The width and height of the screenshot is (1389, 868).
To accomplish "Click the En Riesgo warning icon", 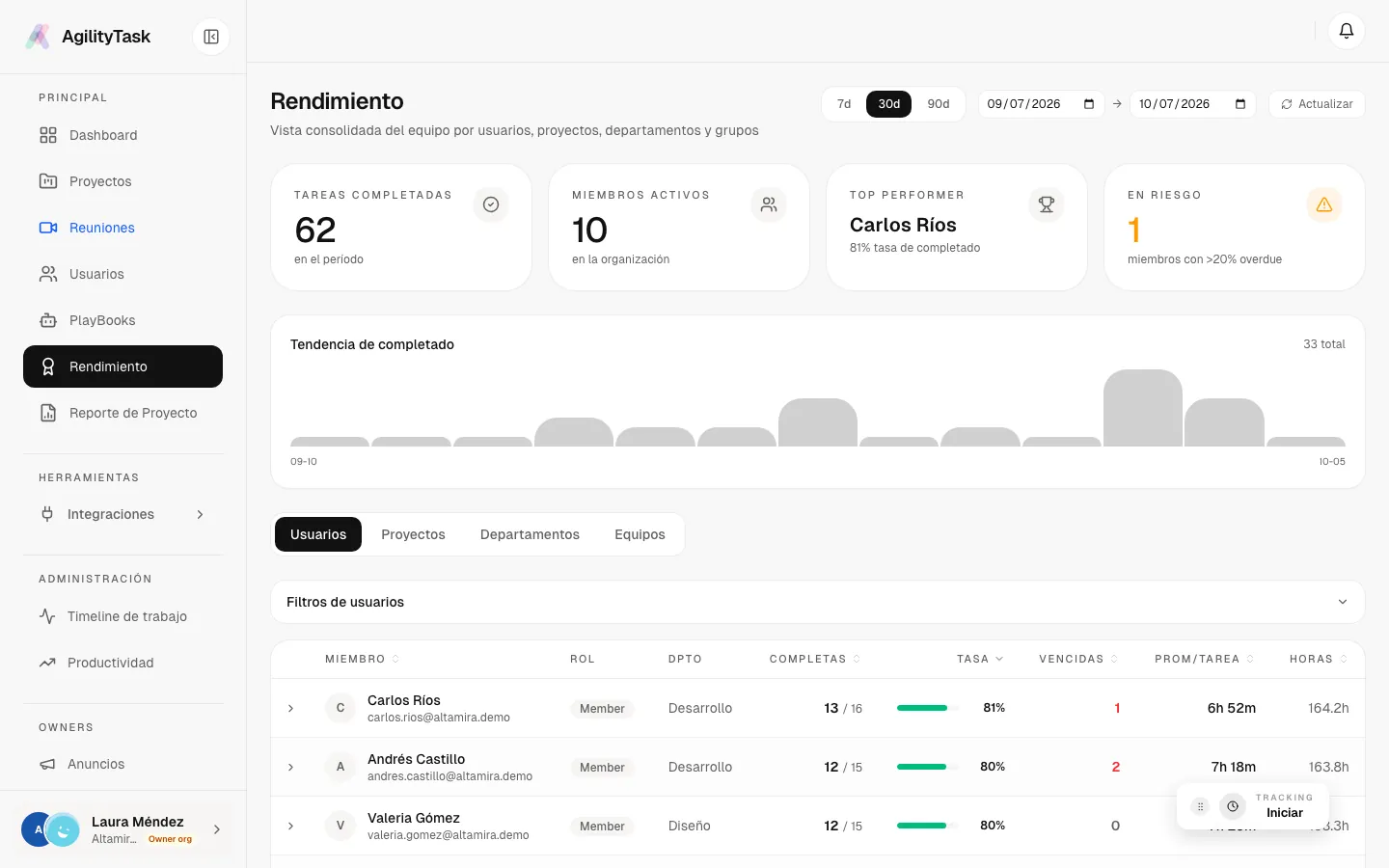I will 1324,204.
